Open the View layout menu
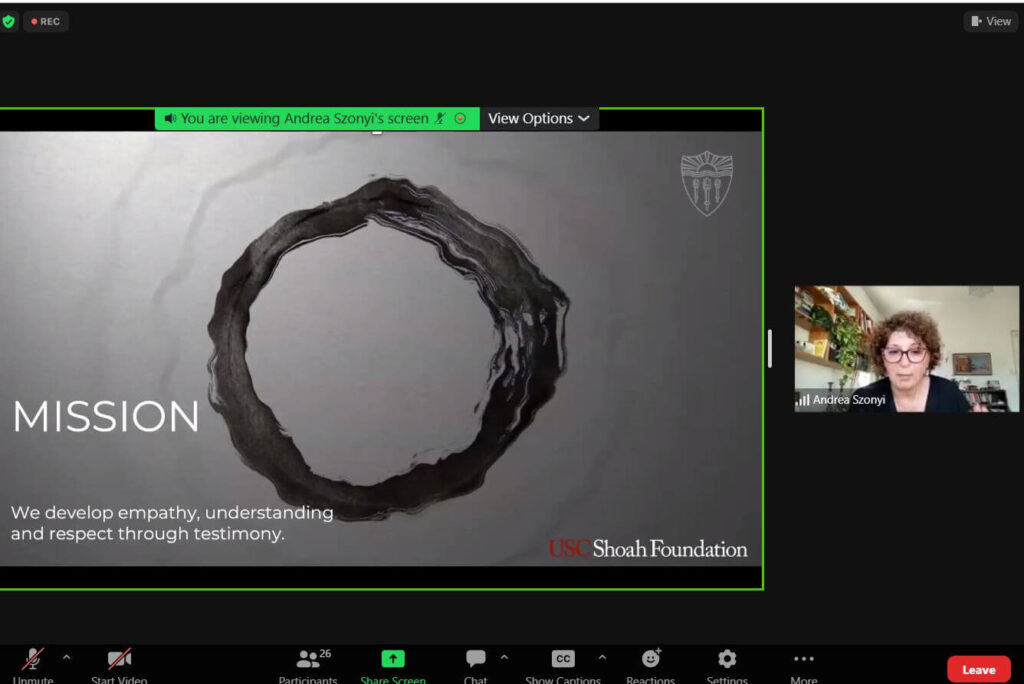This screenshot has width=1024, height=684. [990, 21]
